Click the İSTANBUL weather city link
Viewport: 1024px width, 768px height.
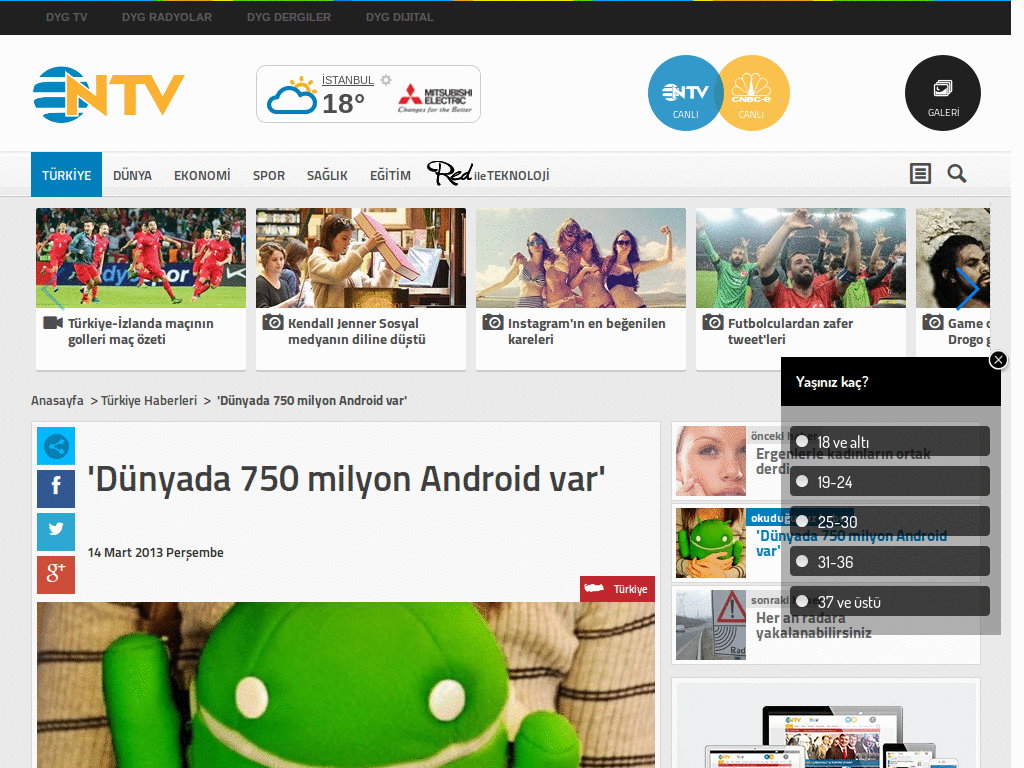(x=348, y=80)
